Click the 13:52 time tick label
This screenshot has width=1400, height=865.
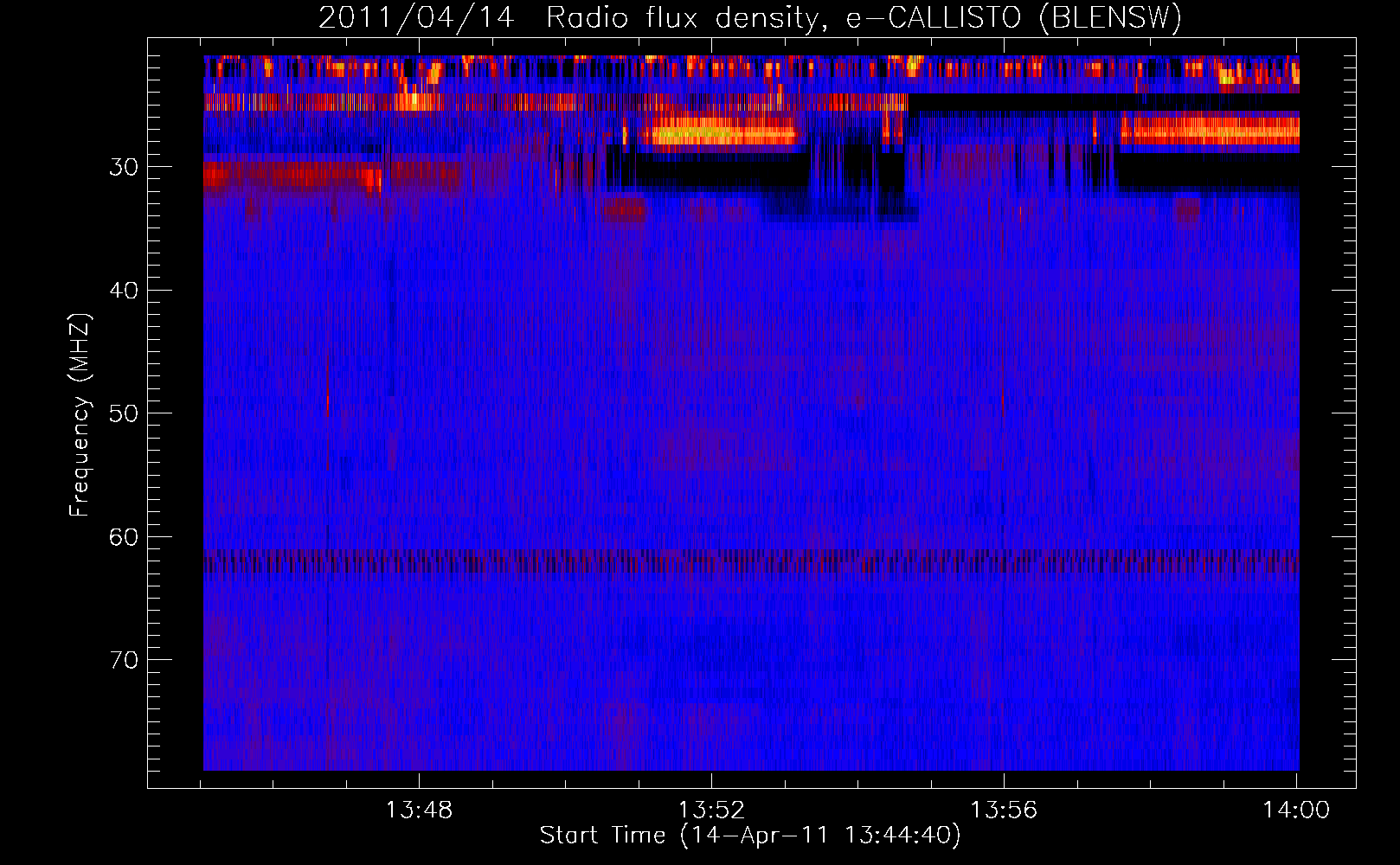tap(711, 811)
